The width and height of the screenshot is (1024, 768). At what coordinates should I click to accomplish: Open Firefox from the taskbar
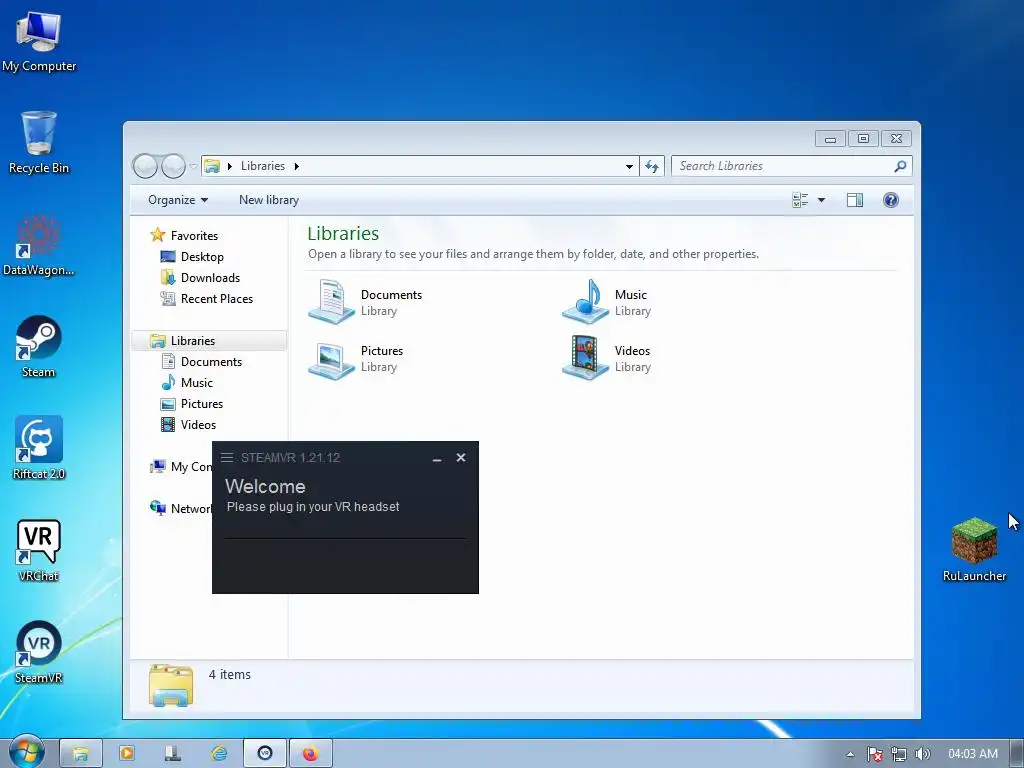coord(311,754)
